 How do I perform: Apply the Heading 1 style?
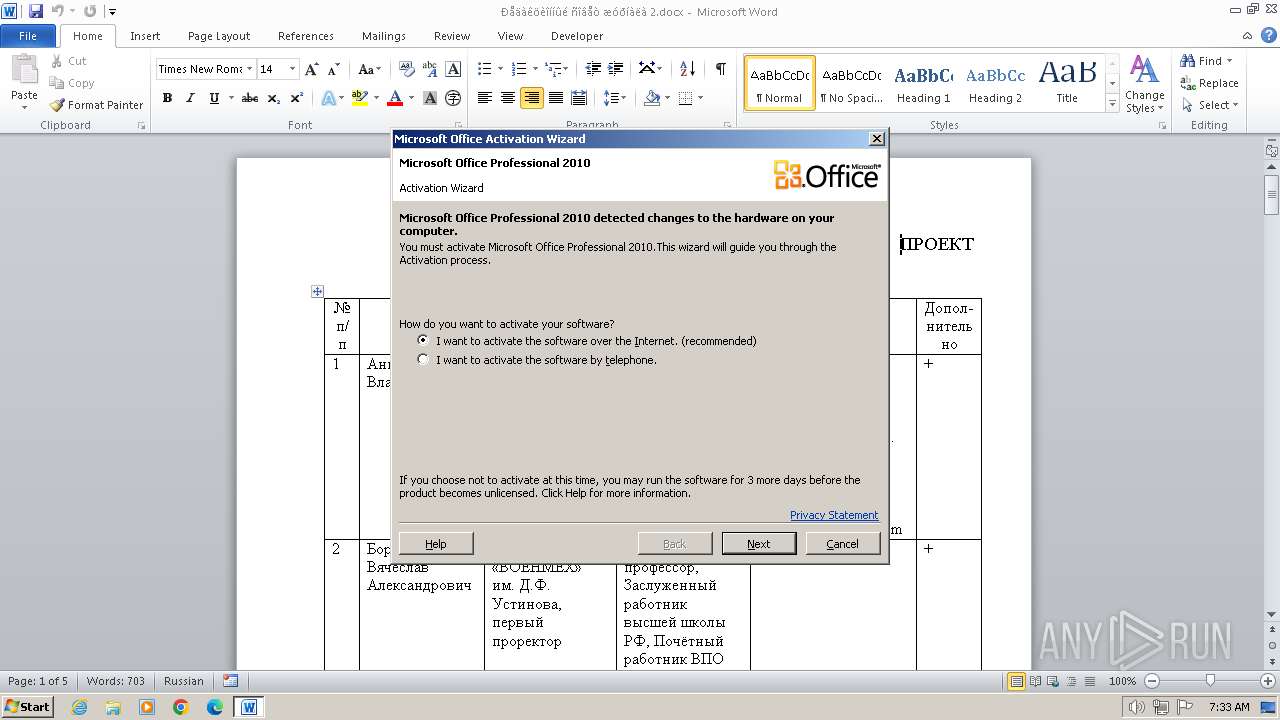(923, 83)
